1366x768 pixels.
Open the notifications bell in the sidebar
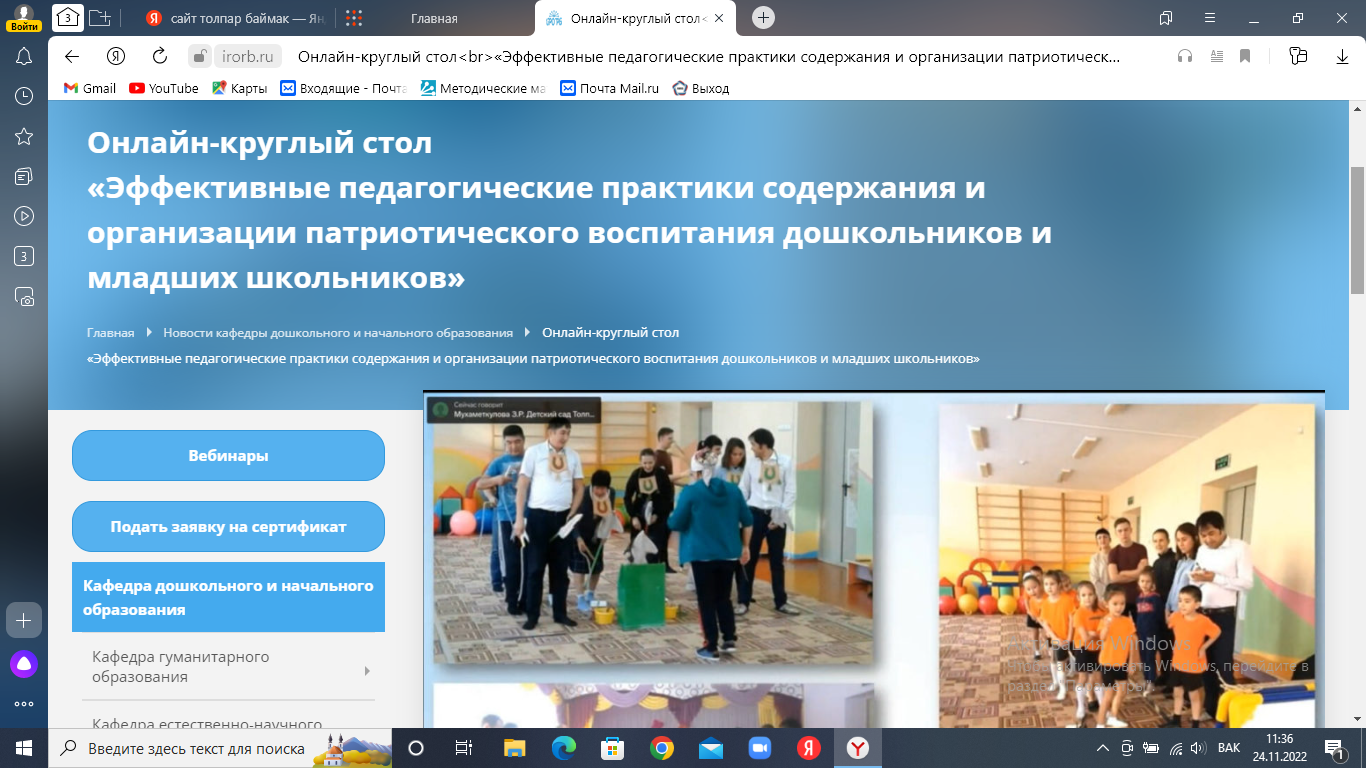click(x=24, y=56)
